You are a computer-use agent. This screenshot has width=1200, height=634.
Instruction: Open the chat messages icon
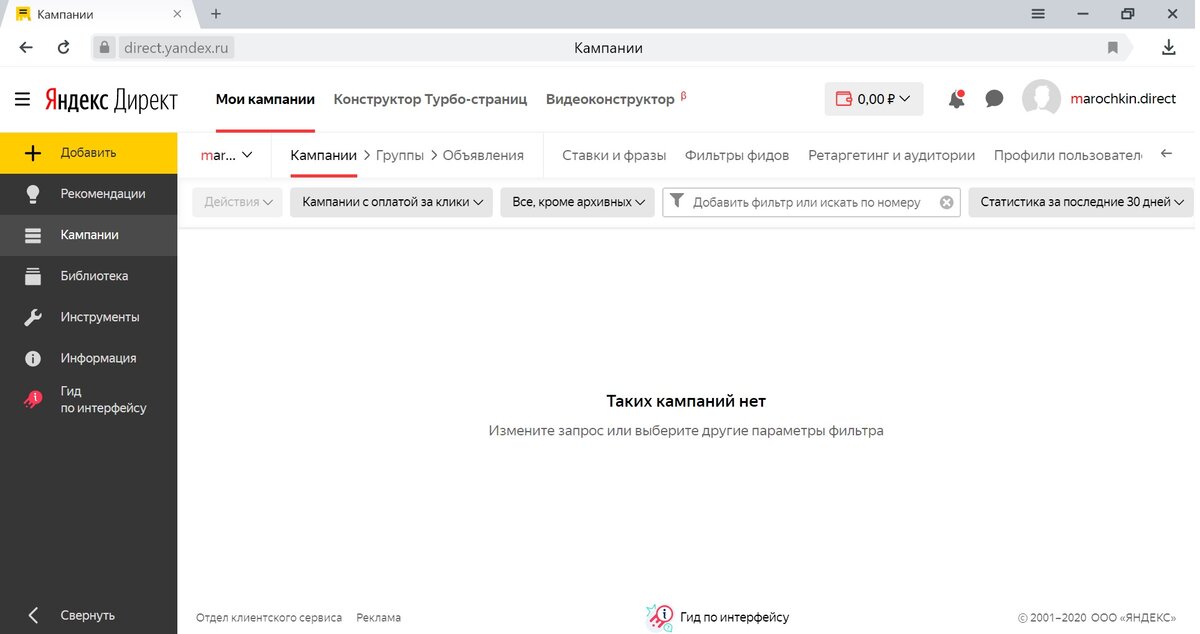coord(993,98)
